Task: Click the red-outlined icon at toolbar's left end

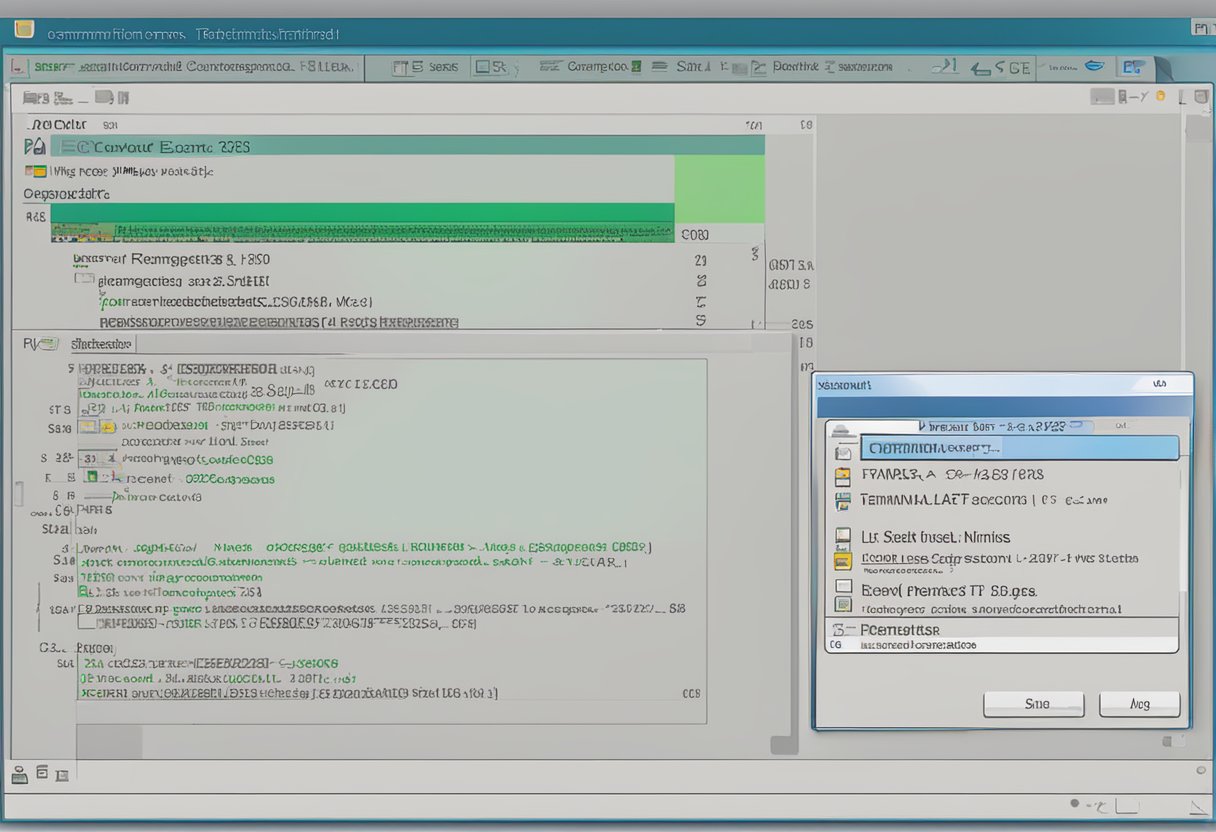Action: click(x=18, y=68)
